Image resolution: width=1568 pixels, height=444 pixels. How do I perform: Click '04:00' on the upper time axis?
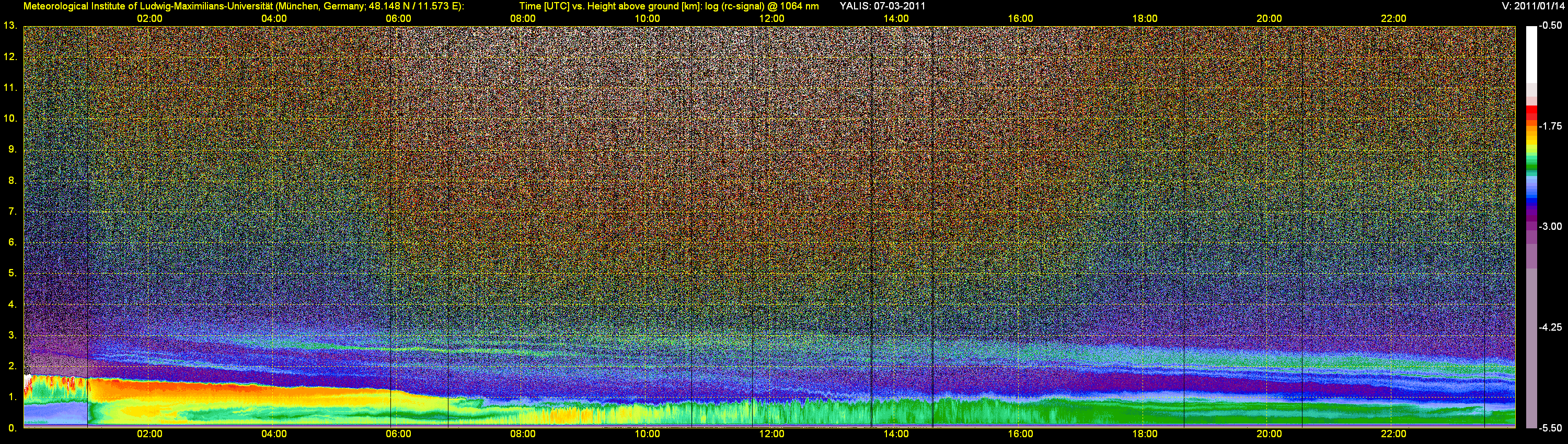pyautogui.click(x=274, y=18)
